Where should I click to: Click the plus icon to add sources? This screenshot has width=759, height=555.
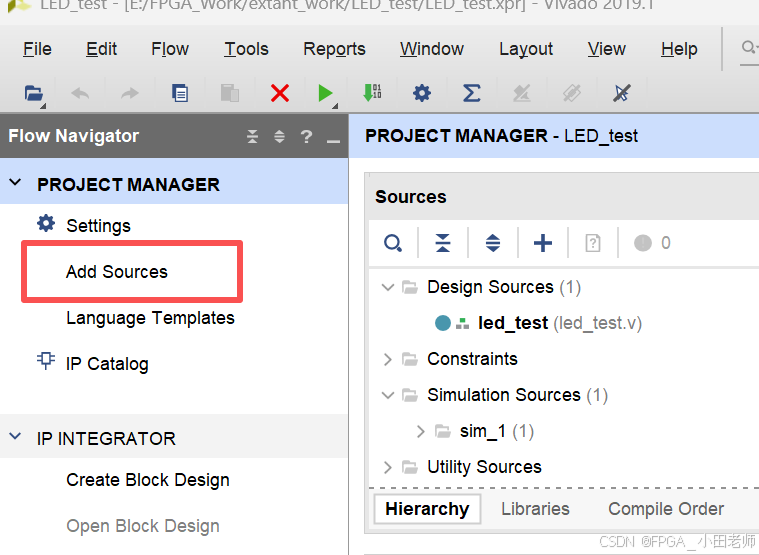coord(543,243)
